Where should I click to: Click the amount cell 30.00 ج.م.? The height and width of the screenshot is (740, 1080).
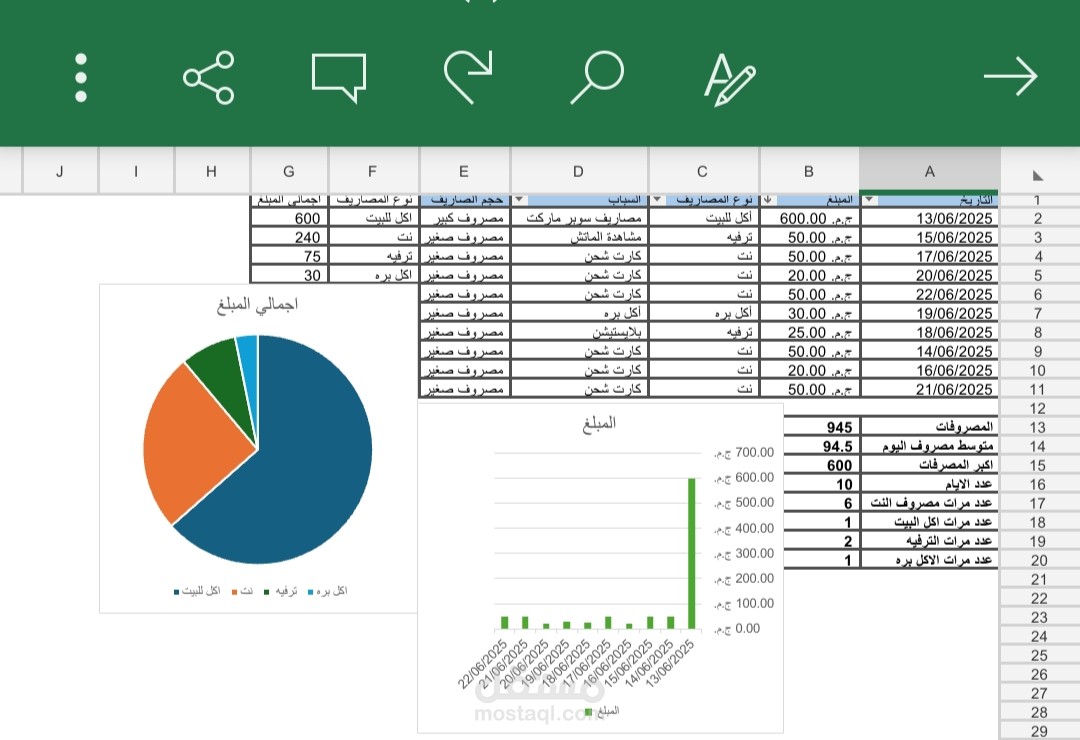pos(809,313)
